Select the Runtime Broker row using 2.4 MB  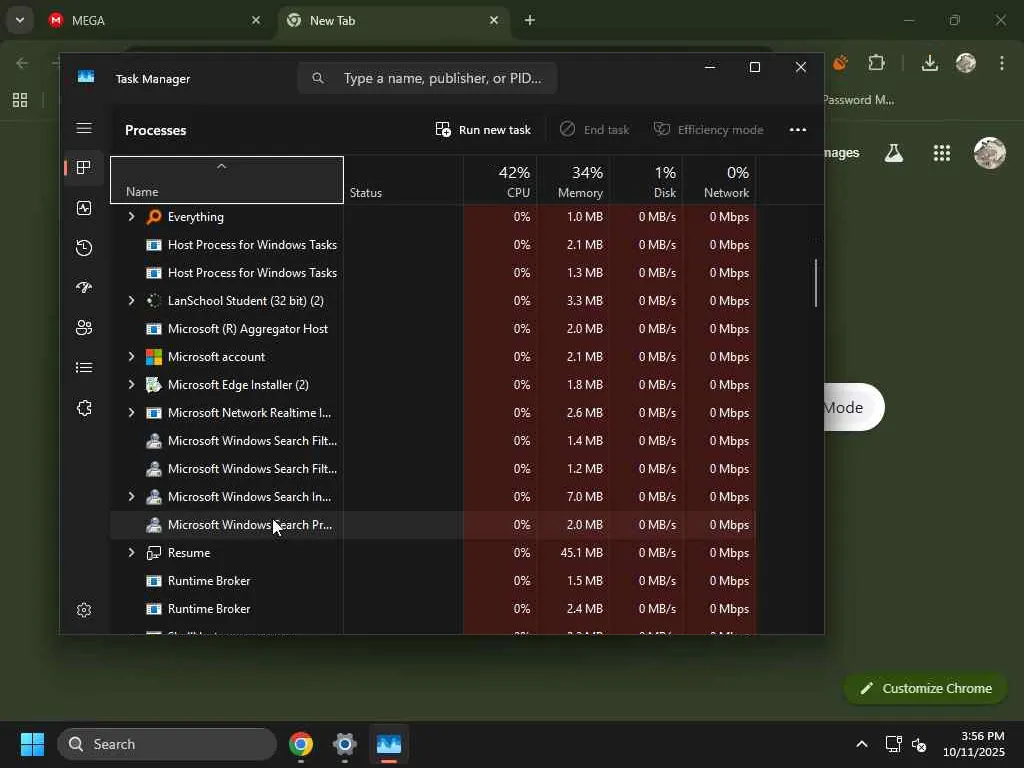coord(433,609)
